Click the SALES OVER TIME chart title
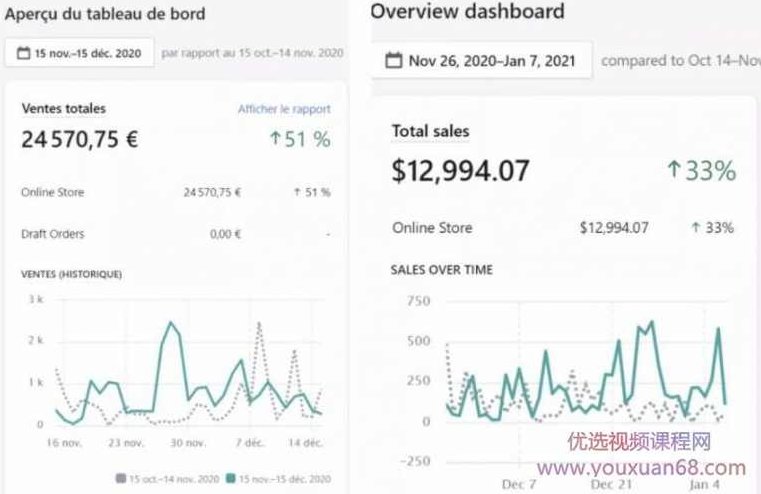 (x=442, y=270)
